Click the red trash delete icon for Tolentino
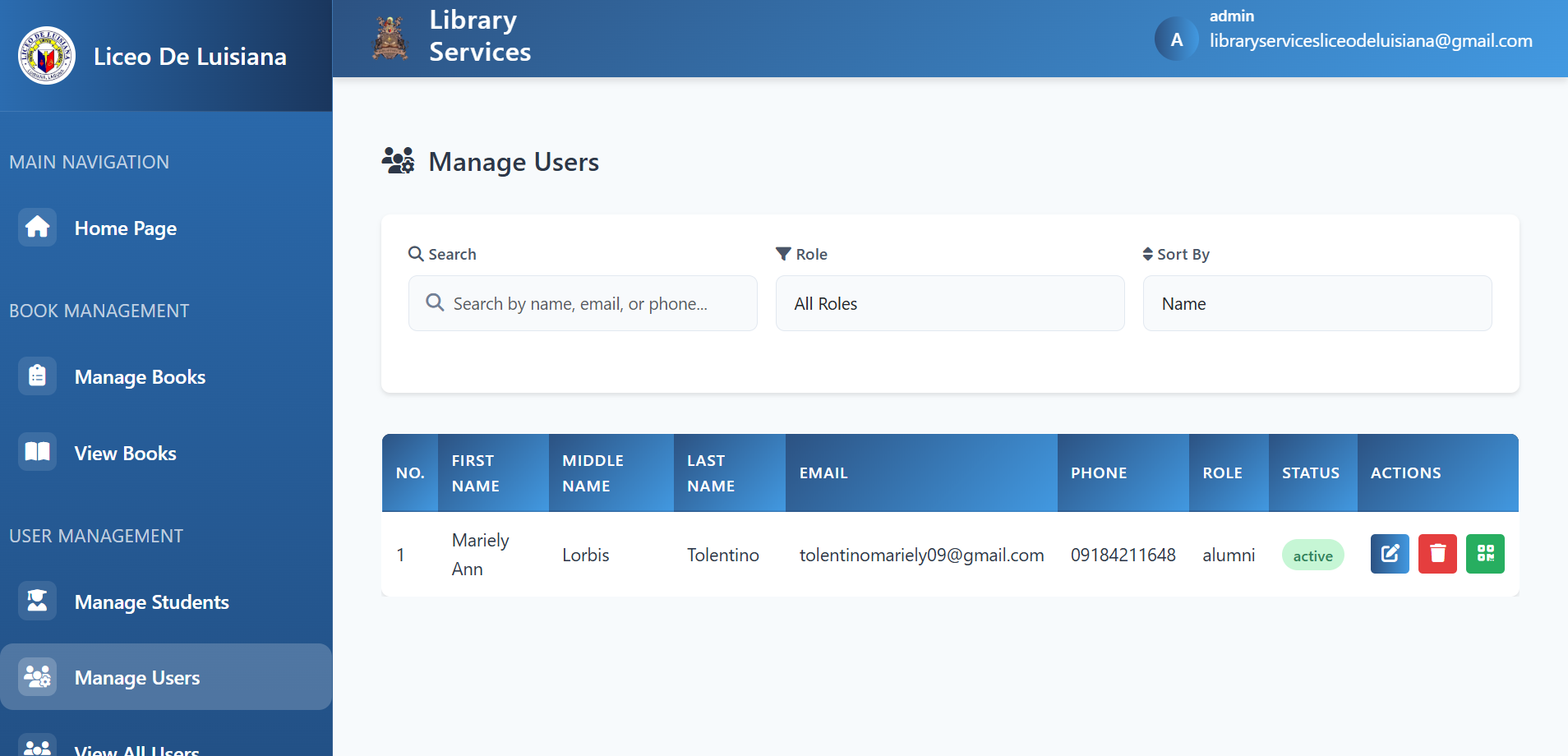This screenshot has height=756, width=1568. point(1437,554)
